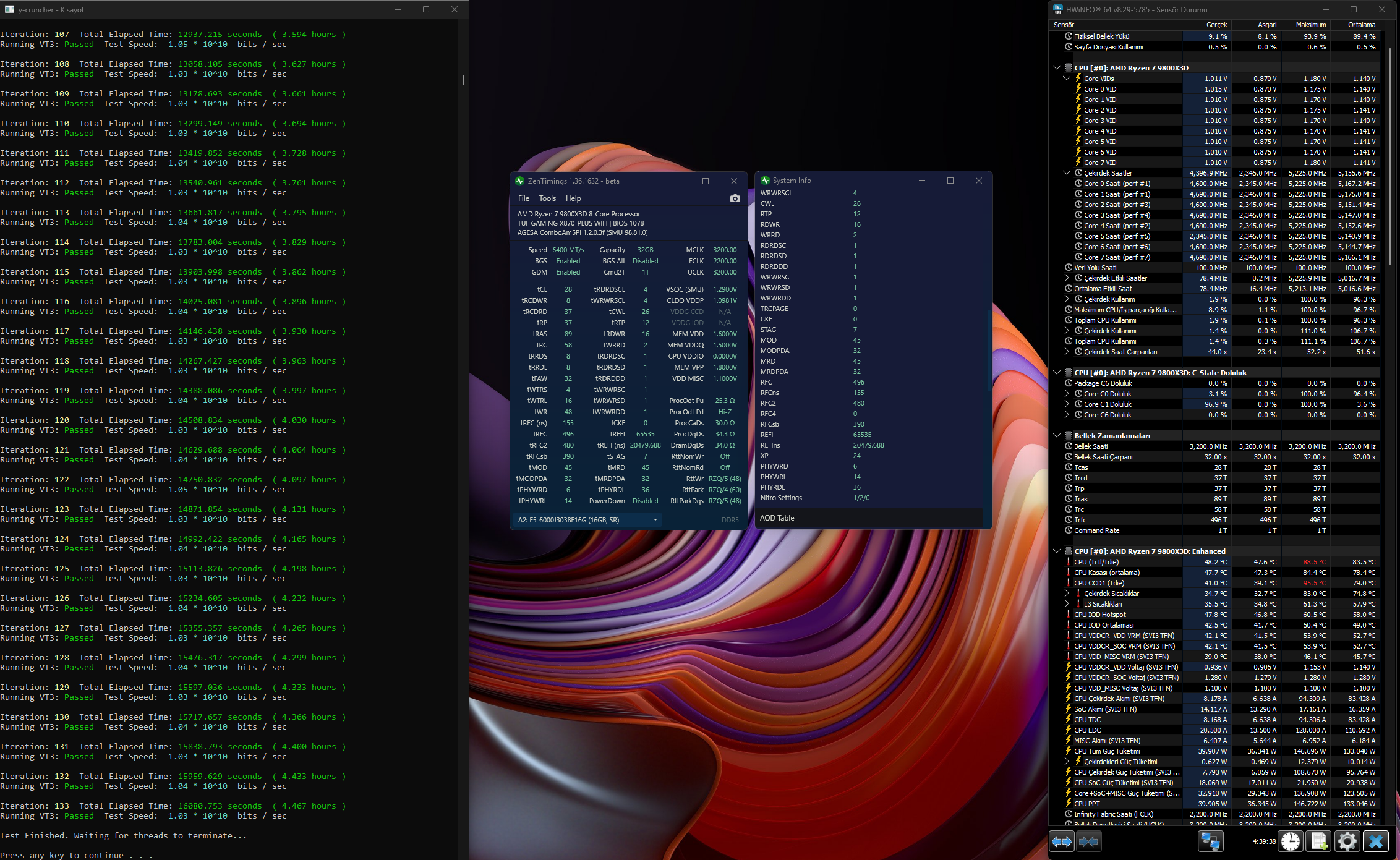Image resolution: width=1400 pixels, height=860 pixels.
Task: Click the lightning icon beside CPU PPT
Action: (1069, 804)
